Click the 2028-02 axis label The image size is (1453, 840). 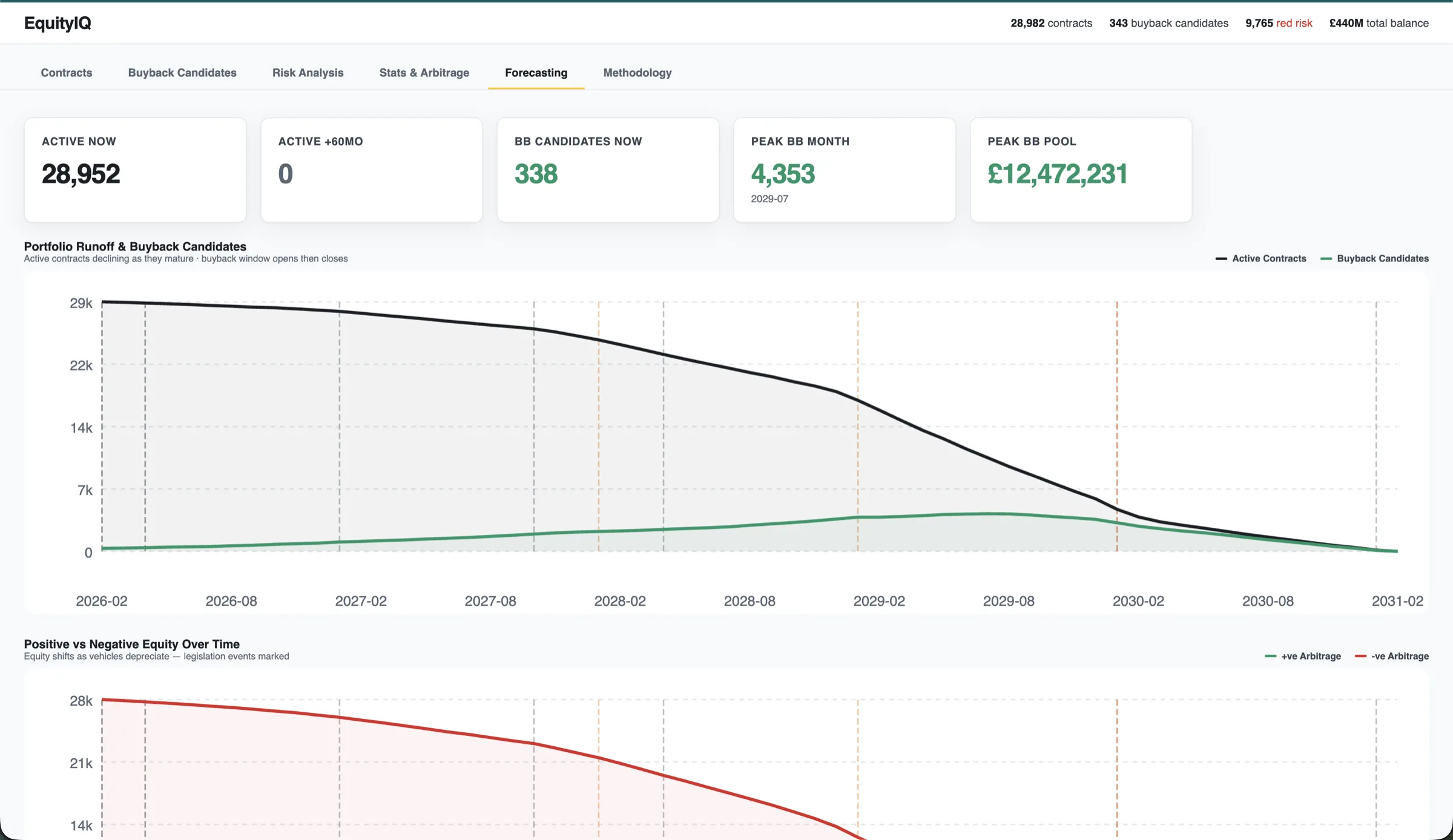[620, 601]
